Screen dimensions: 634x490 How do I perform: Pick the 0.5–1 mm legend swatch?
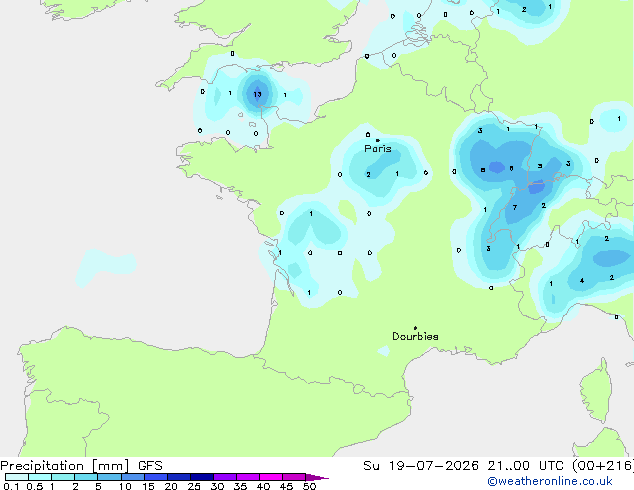(x=40, y=477)
